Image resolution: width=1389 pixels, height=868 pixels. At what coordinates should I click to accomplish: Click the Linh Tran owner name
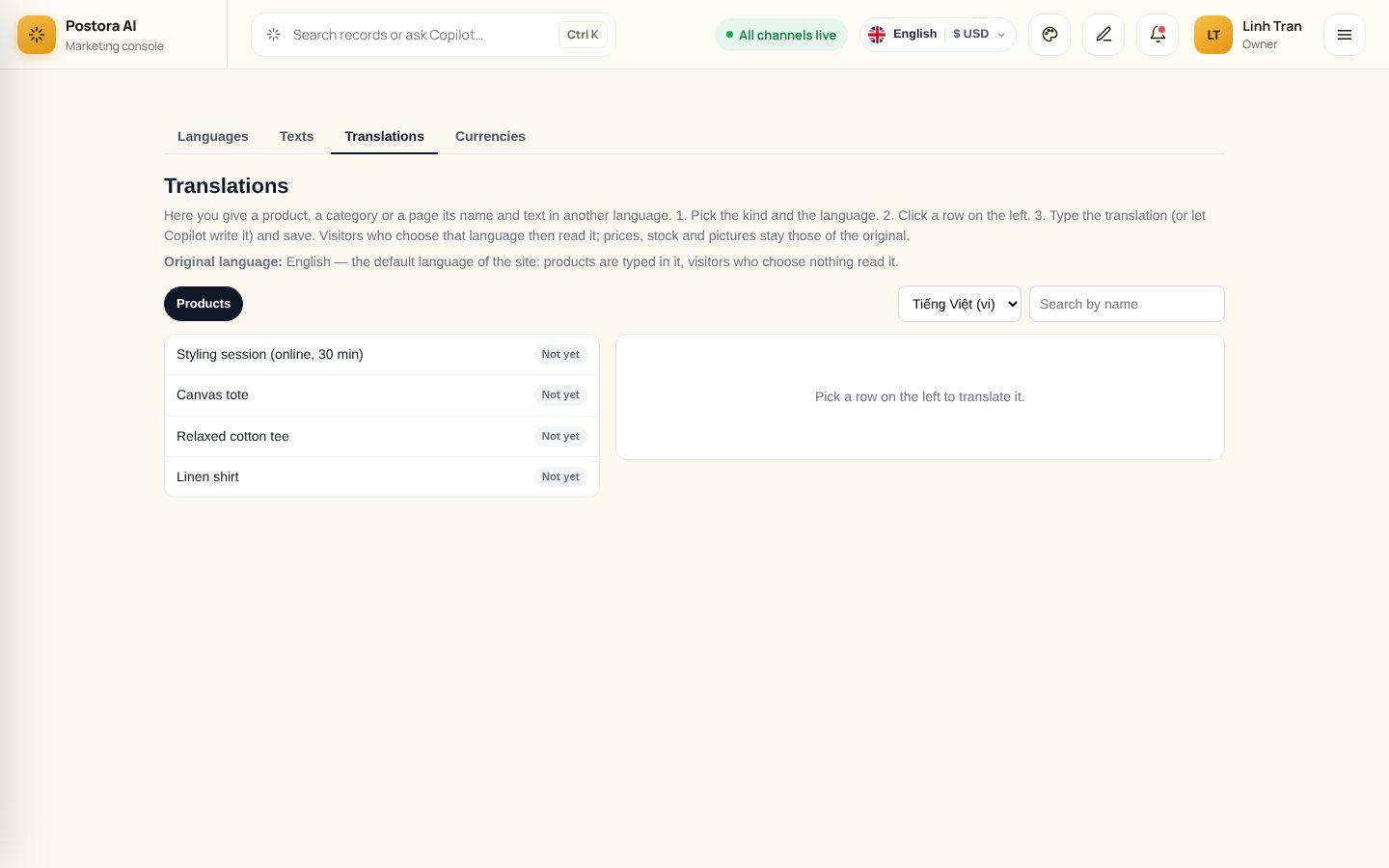click(1272, 26)
